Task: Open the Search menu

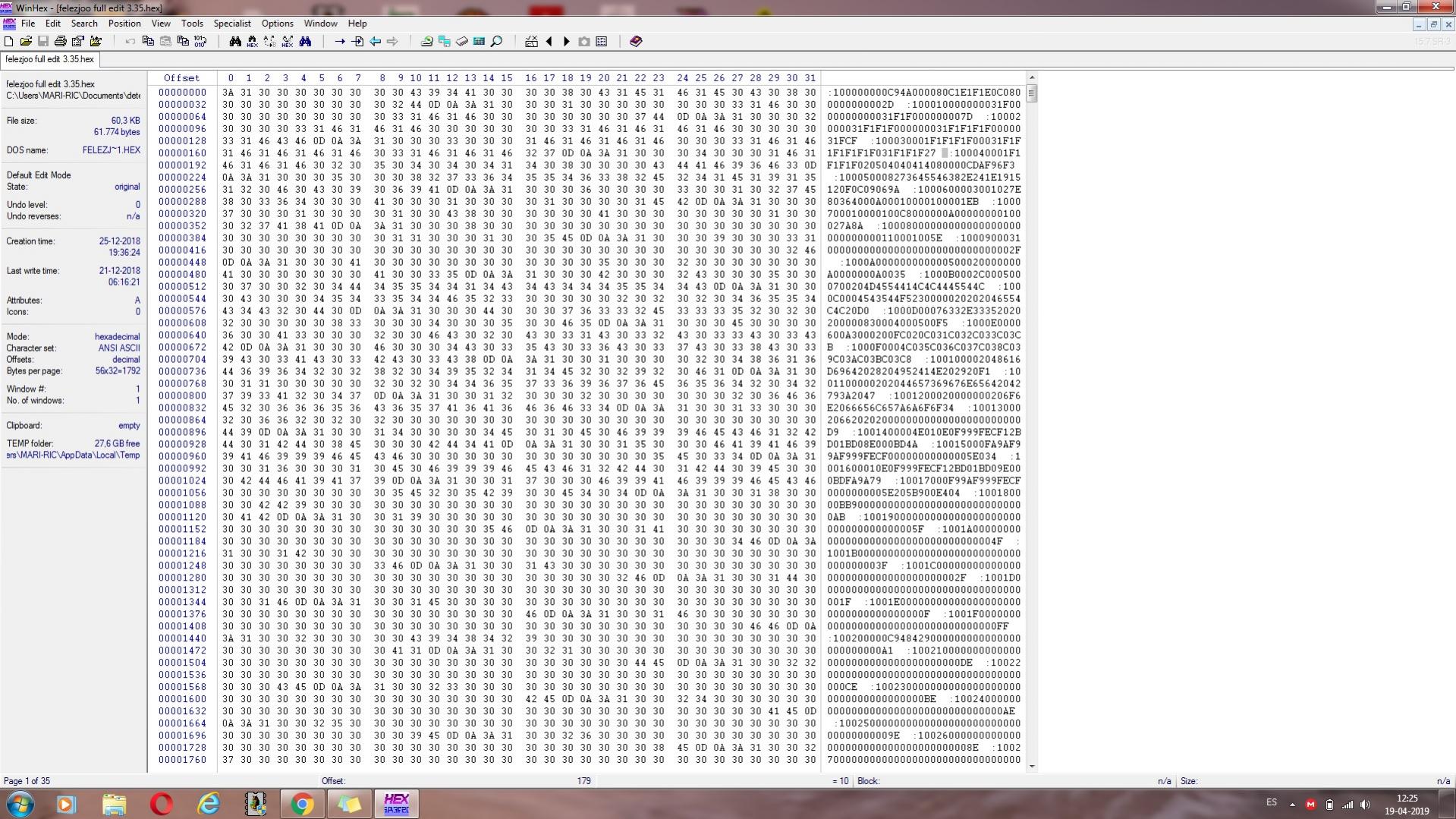Action: click(84, 24)
